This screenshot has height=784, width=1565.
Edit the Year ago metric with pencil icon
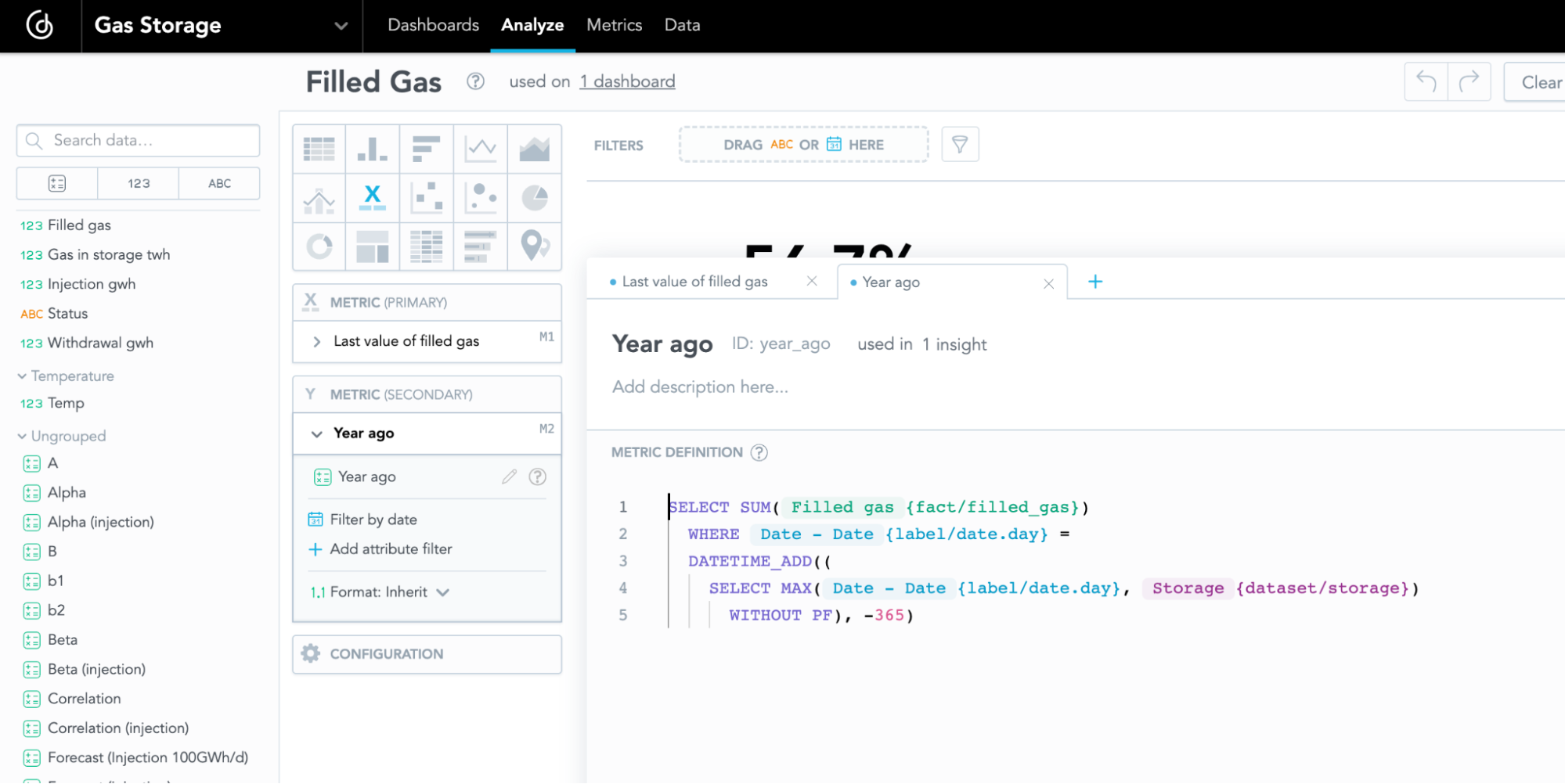(510, 477)
